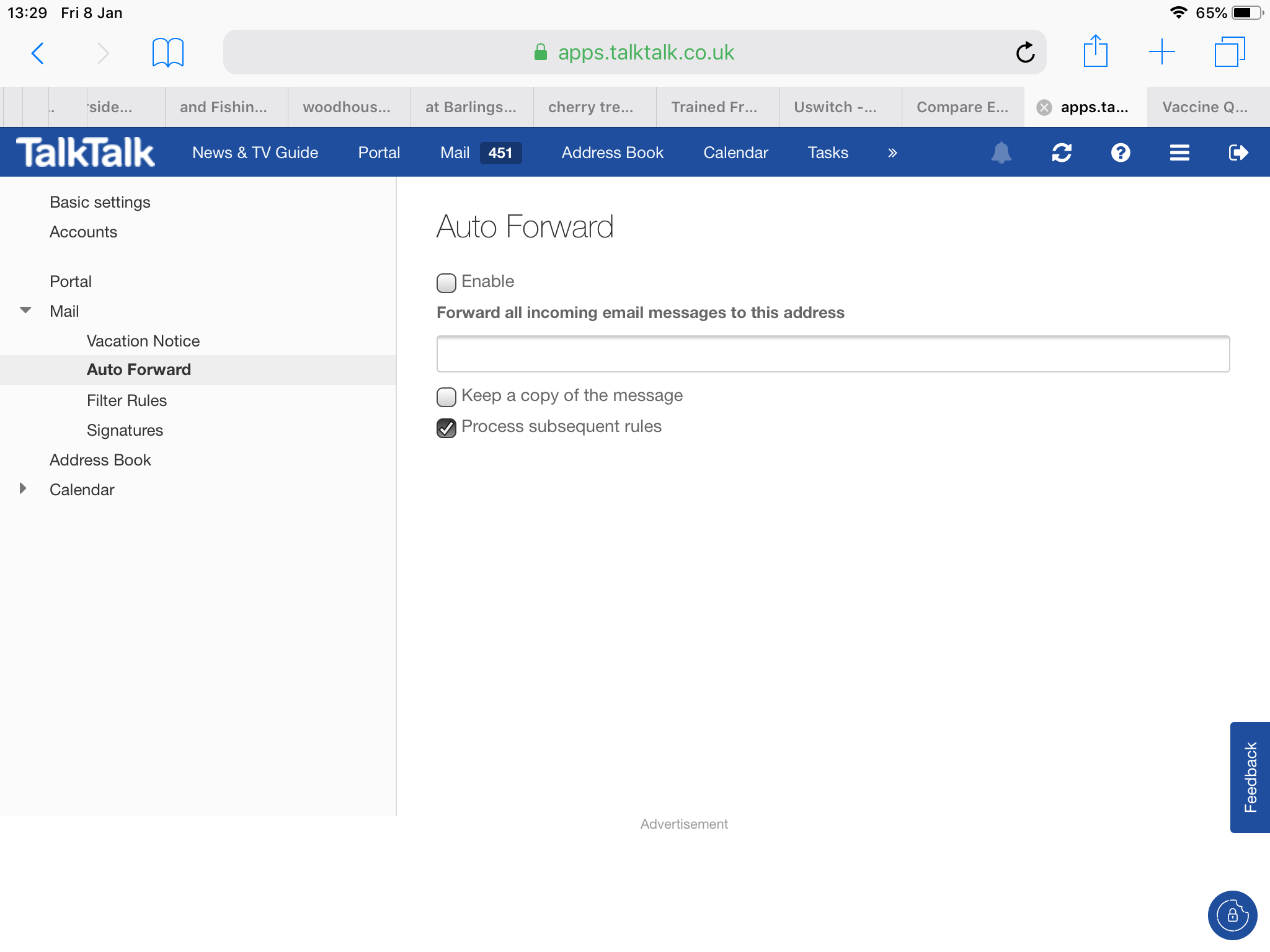
Task: Click the refresh arrows icon in the TalkTalk bar
Action: click(1062, 152)
